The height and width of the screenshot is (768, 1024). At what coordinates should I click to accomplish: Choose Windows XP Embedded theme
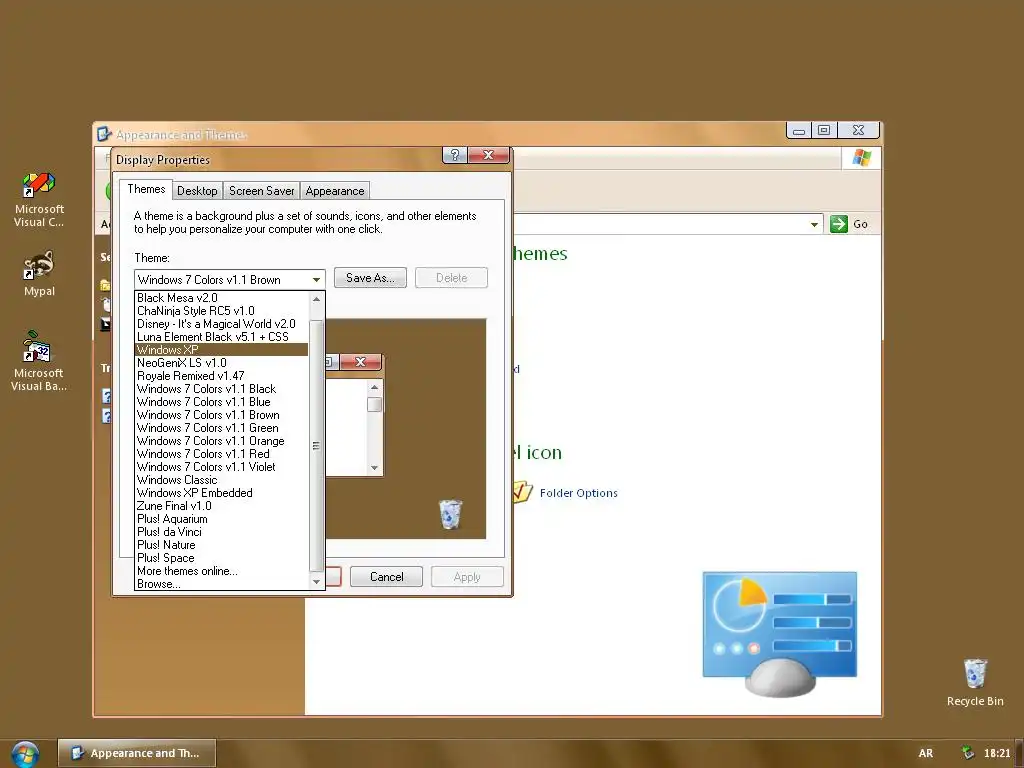221,493
